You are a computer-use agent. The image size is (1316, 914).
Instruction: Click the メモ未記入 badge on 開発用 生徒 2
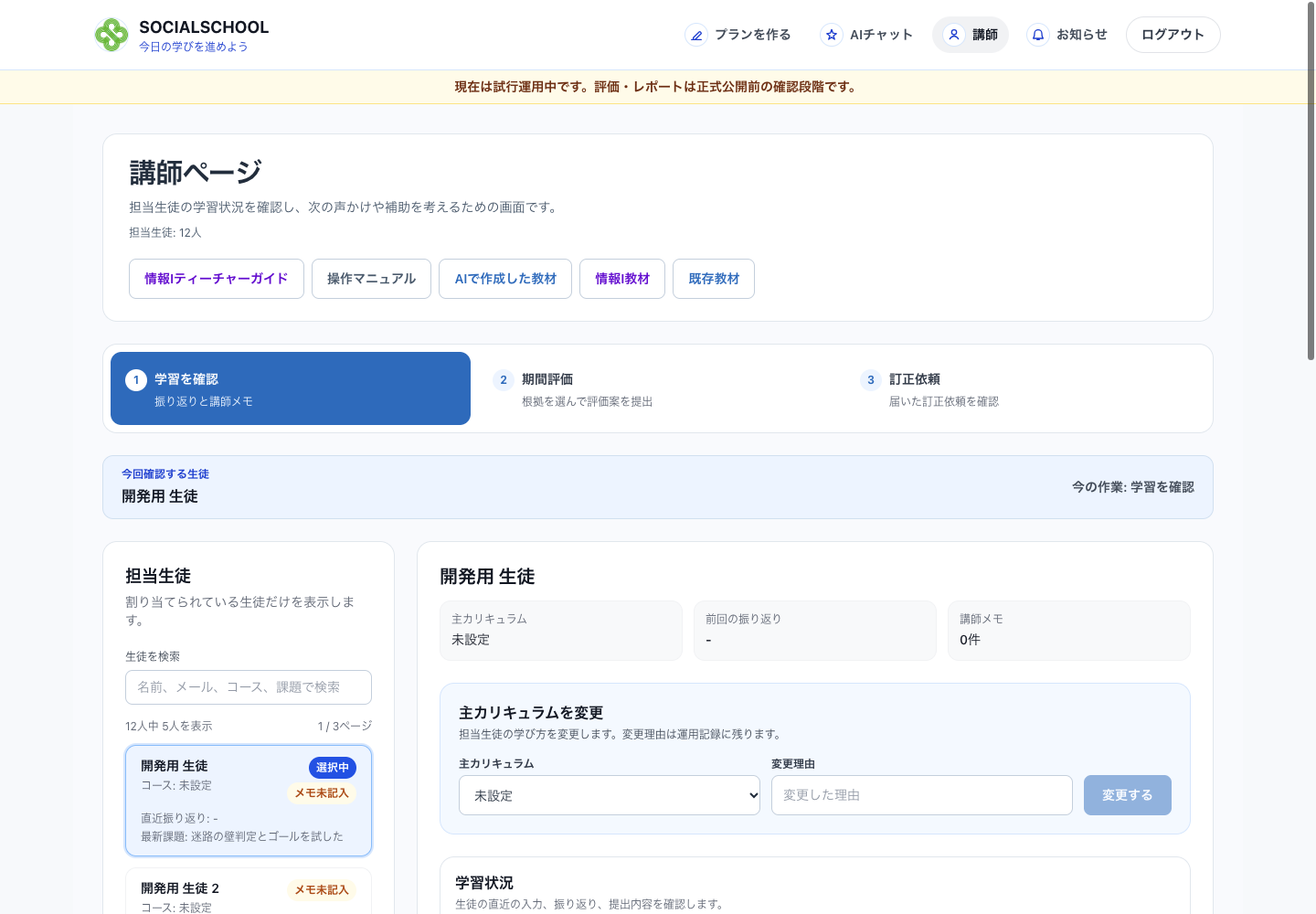click(x=322, y=890)
